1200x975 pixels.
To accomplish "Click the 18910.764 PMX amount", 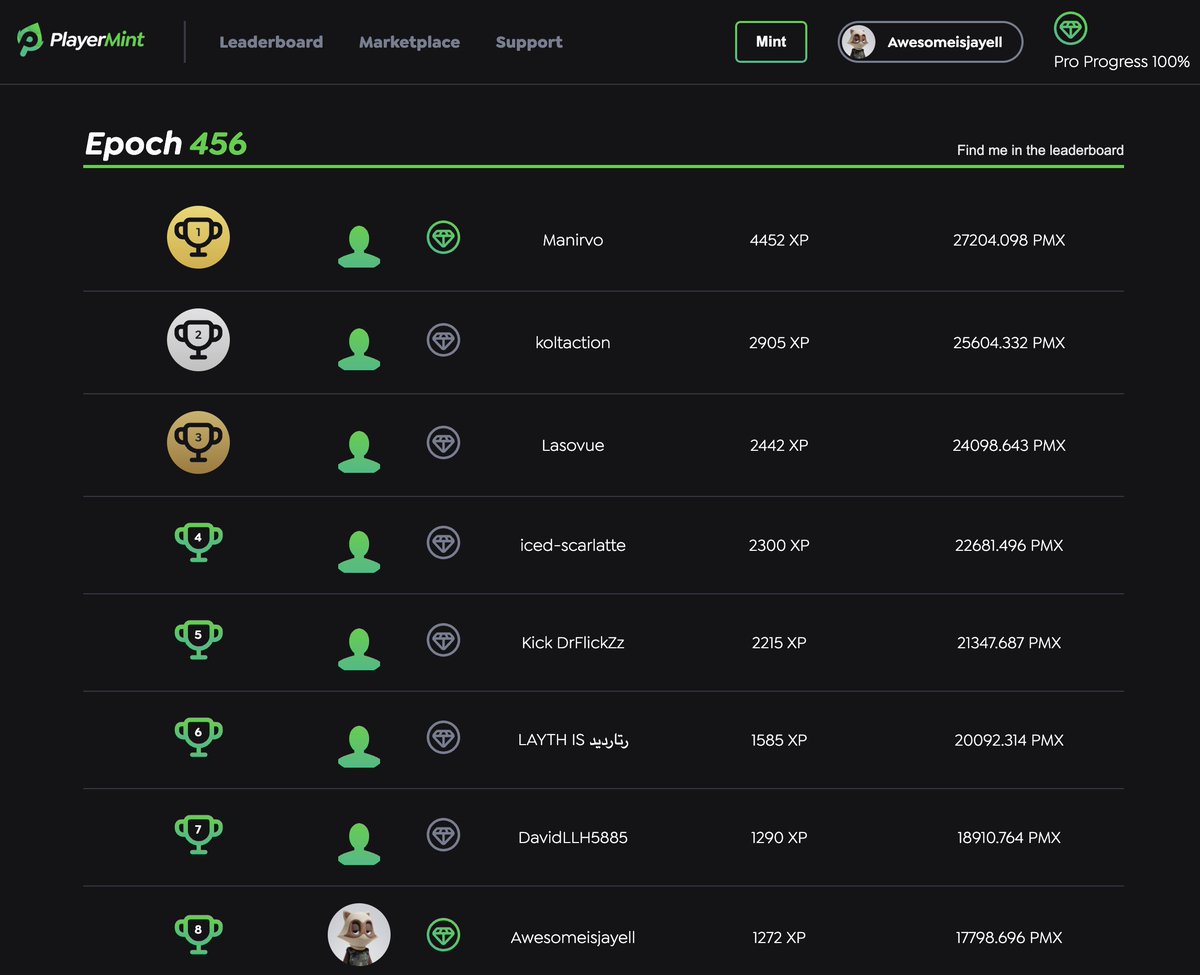I will [1009, 837].
